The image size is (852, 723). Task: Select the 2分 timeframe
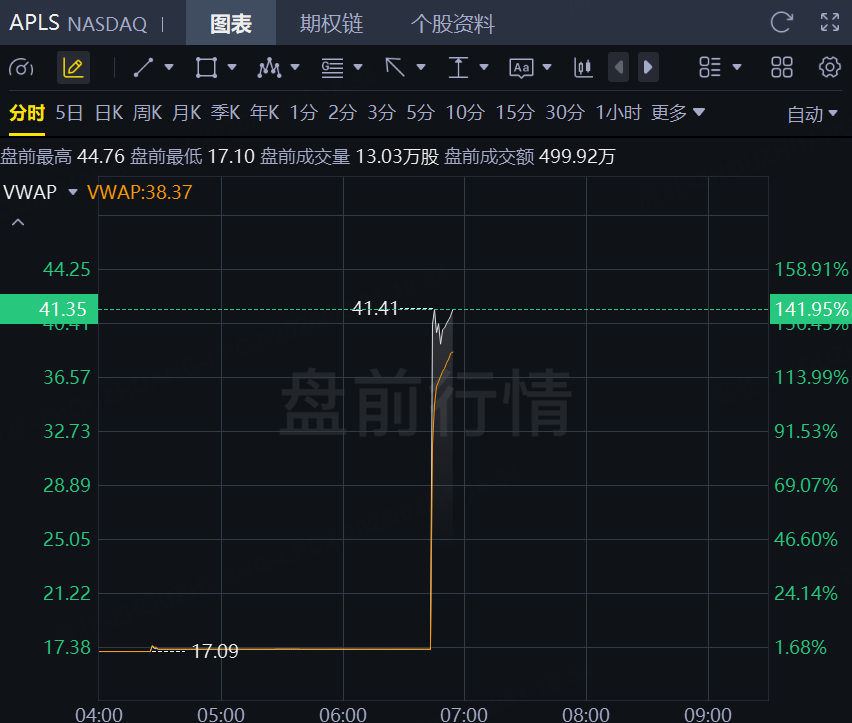coord(342,113)
